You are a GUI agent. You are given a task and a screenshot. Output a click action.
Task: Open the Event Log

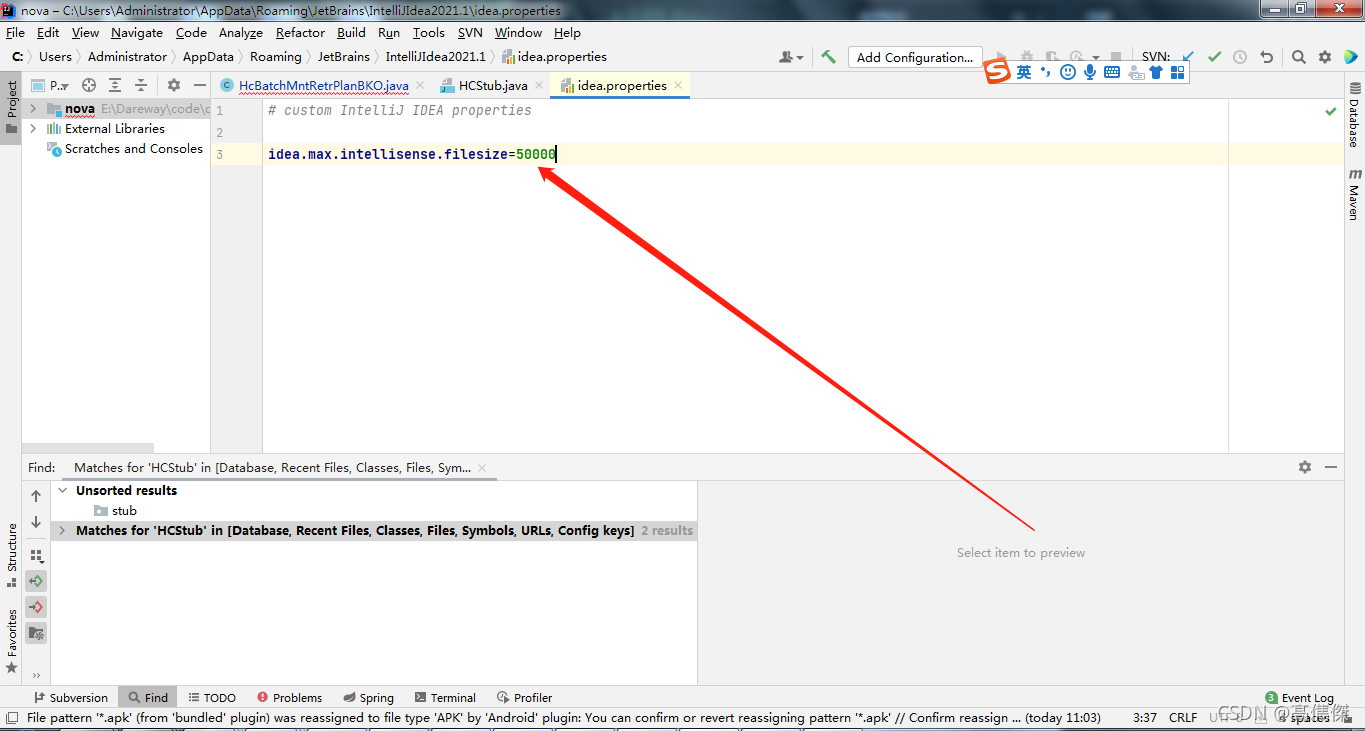1299,698
